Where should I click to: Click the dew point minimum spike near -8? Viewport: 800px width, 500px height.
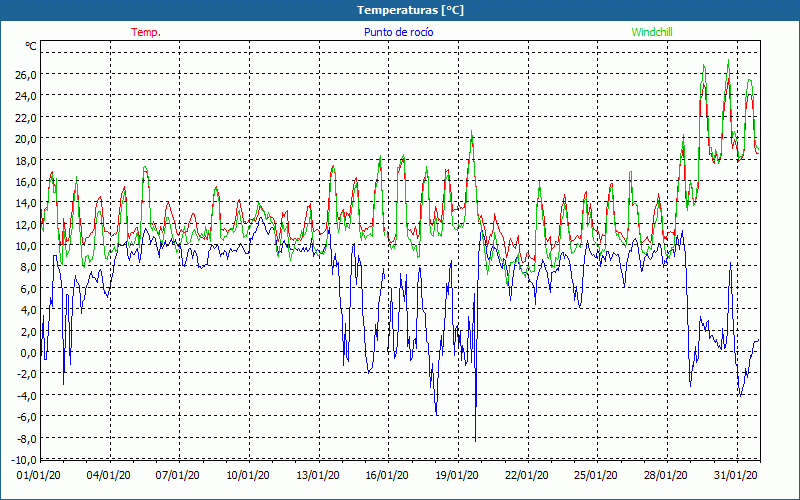coord(476,440)
